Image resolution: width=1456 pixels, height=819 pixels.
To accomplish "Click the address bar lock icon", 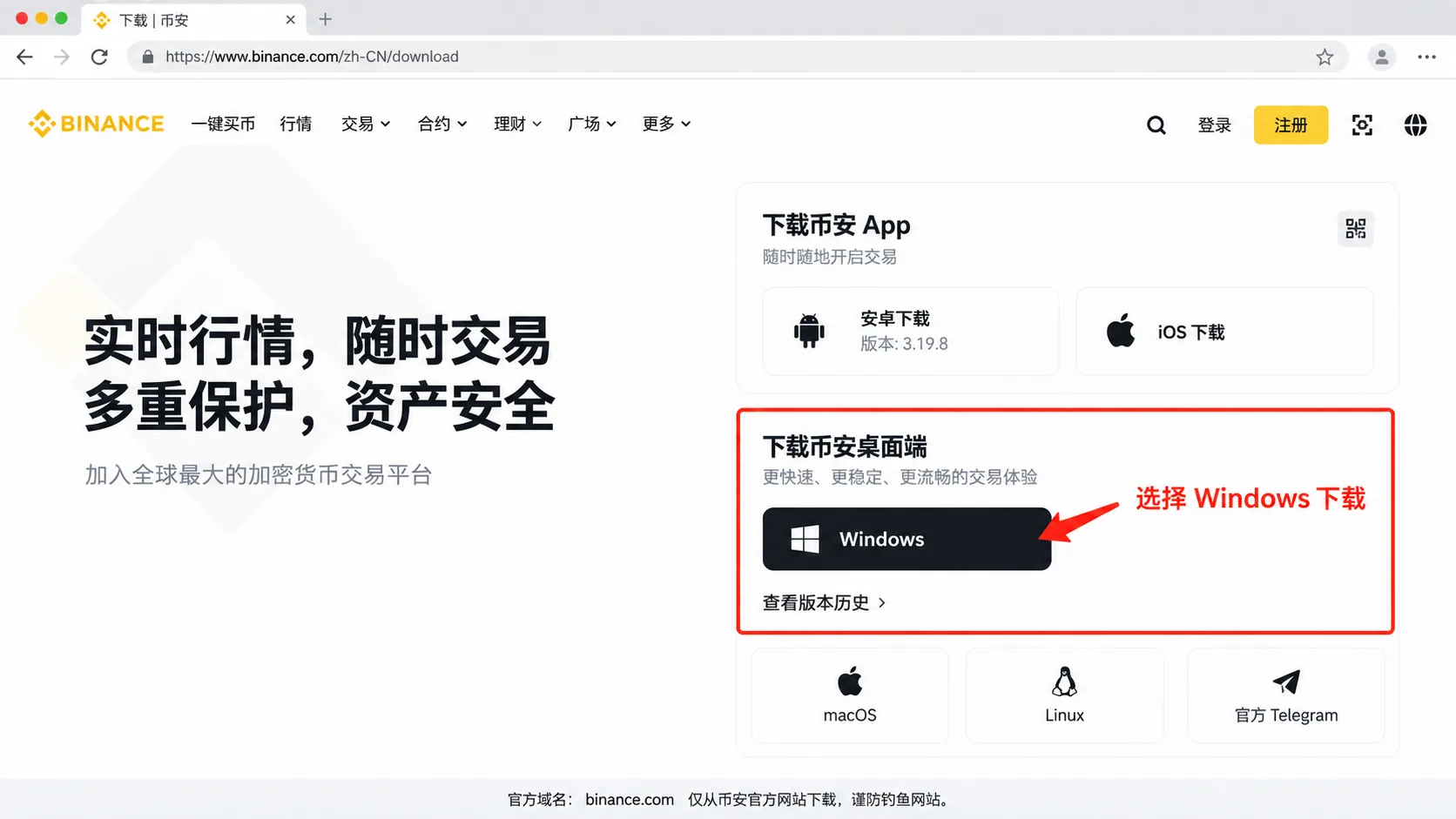I will (148, 57).
